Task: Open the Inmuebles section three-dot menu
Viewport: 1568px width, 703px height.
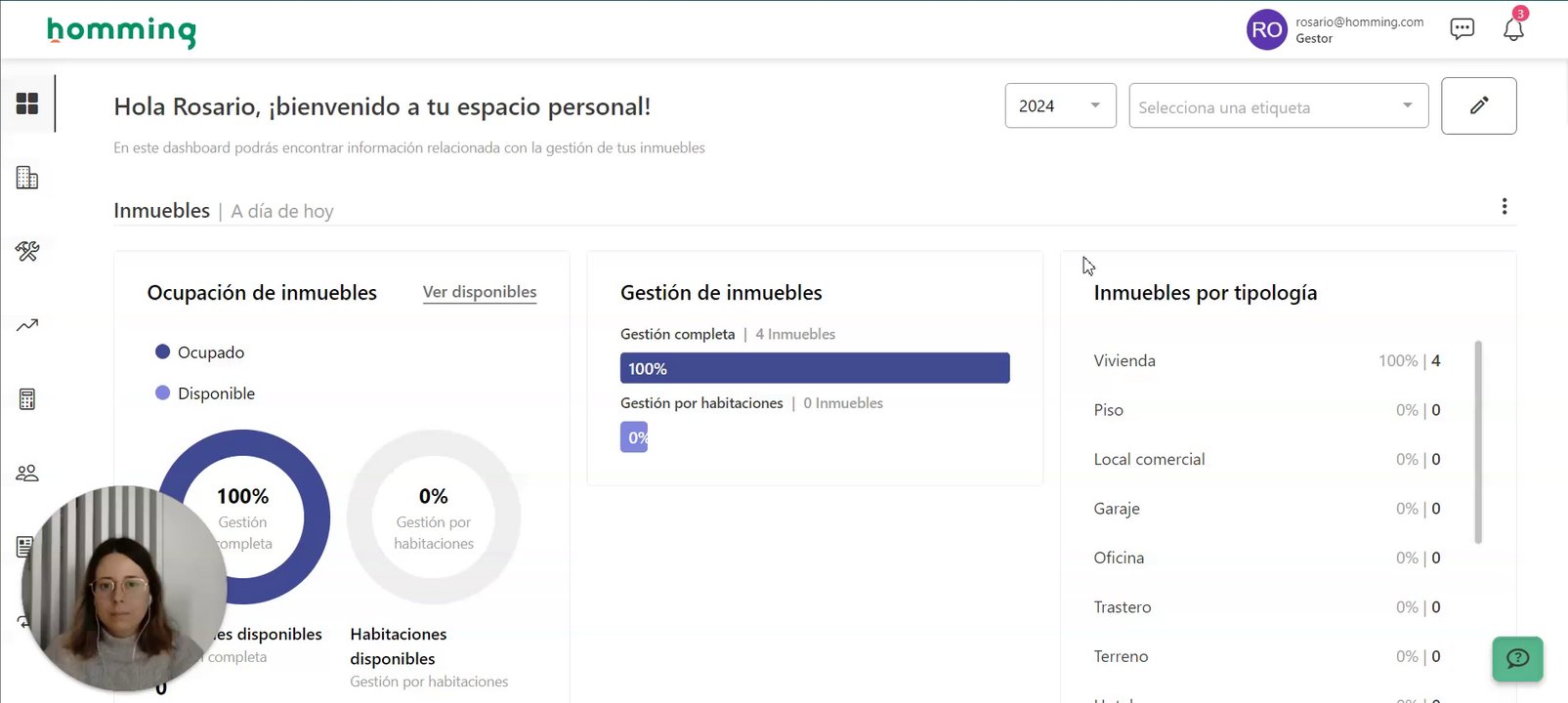Action: (1504, 207)
